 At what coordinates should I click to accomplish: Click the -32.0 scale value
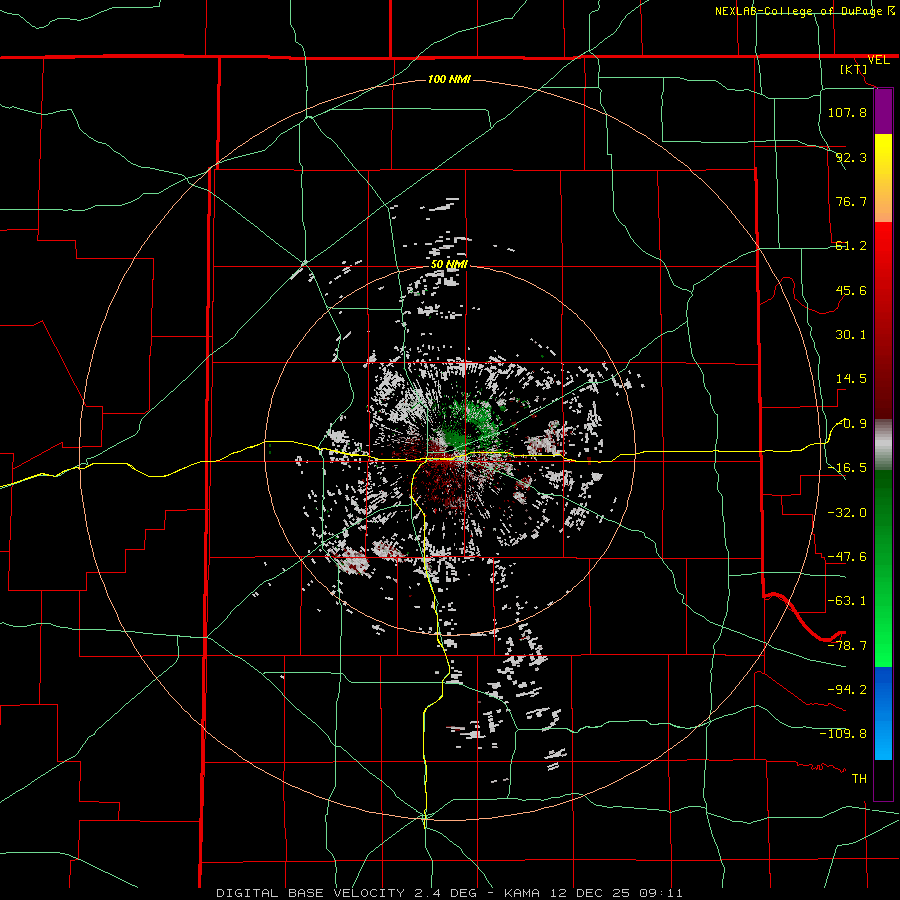847,513
